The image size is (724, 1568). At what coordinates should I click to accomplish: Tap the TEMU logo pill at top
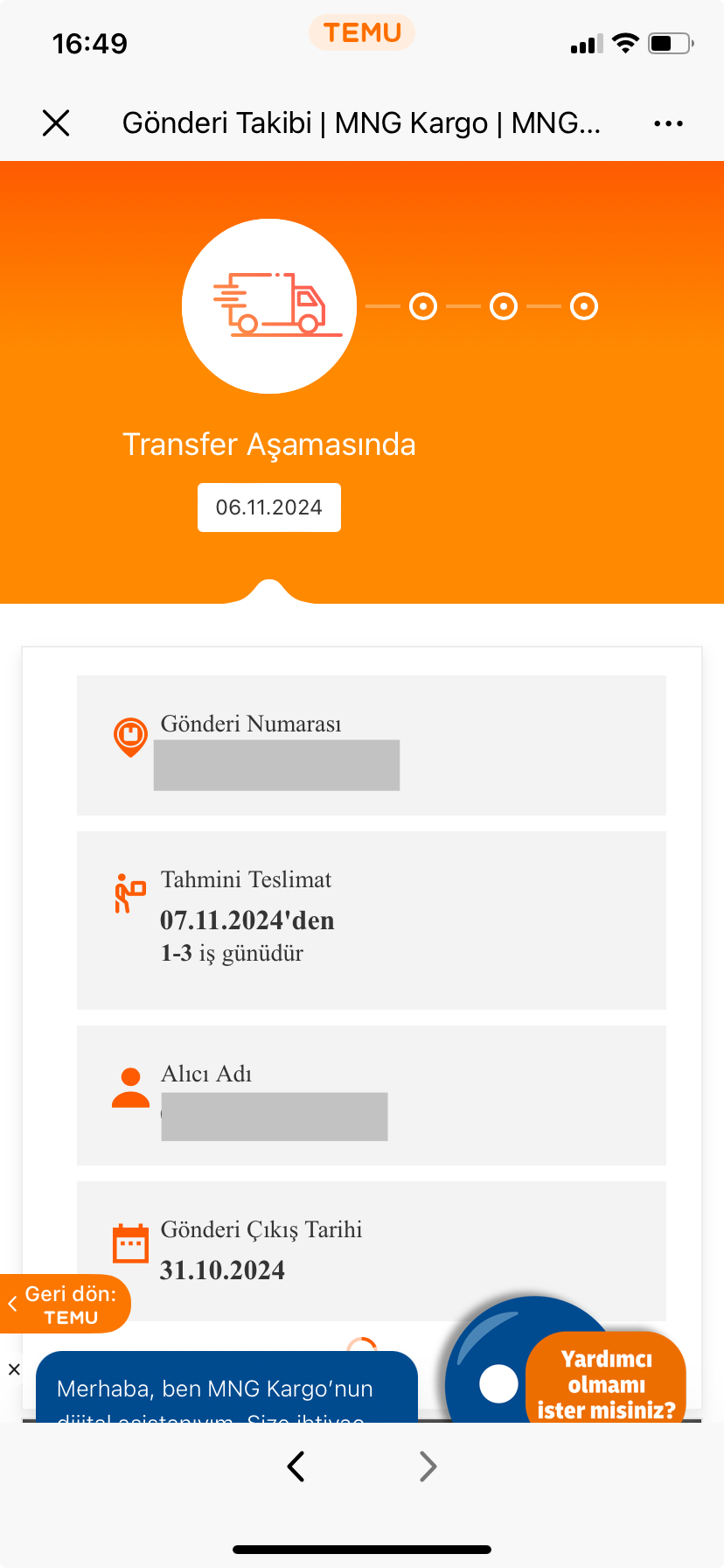[362, 33]
